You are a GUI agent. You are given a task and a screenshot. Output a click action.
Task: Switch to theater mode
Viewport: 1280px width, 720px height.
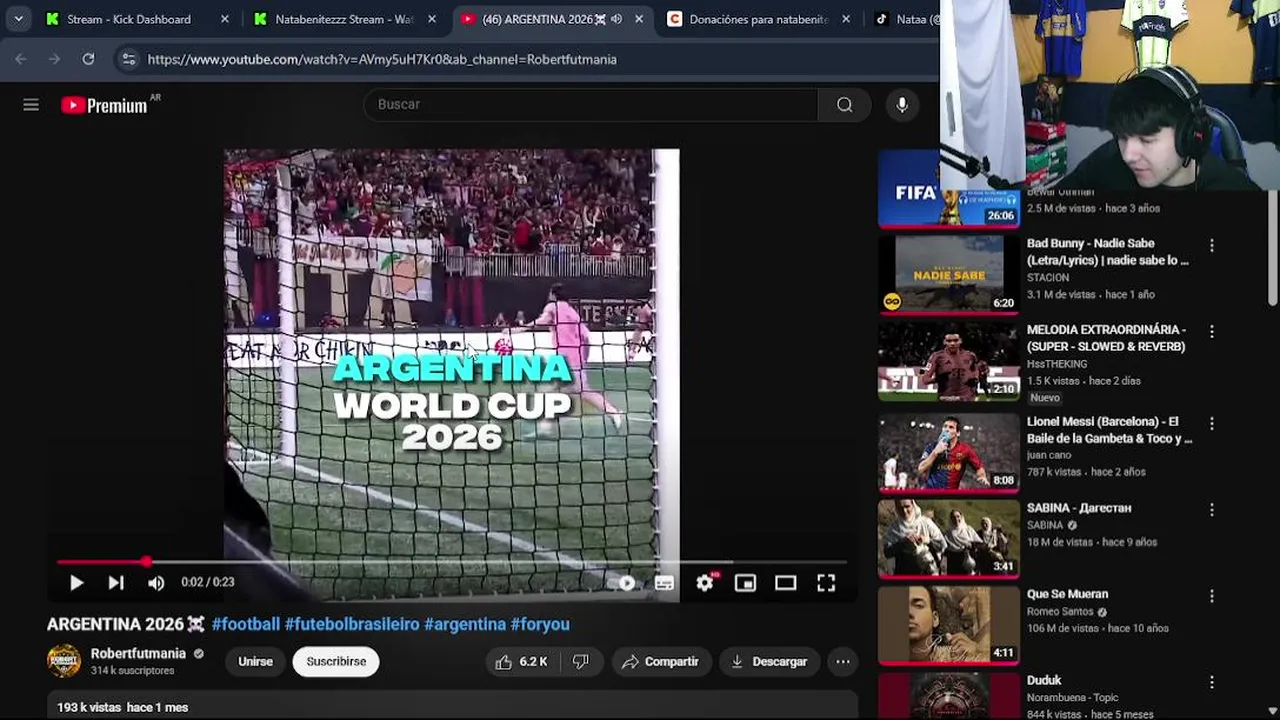click(x=786, y=583)
